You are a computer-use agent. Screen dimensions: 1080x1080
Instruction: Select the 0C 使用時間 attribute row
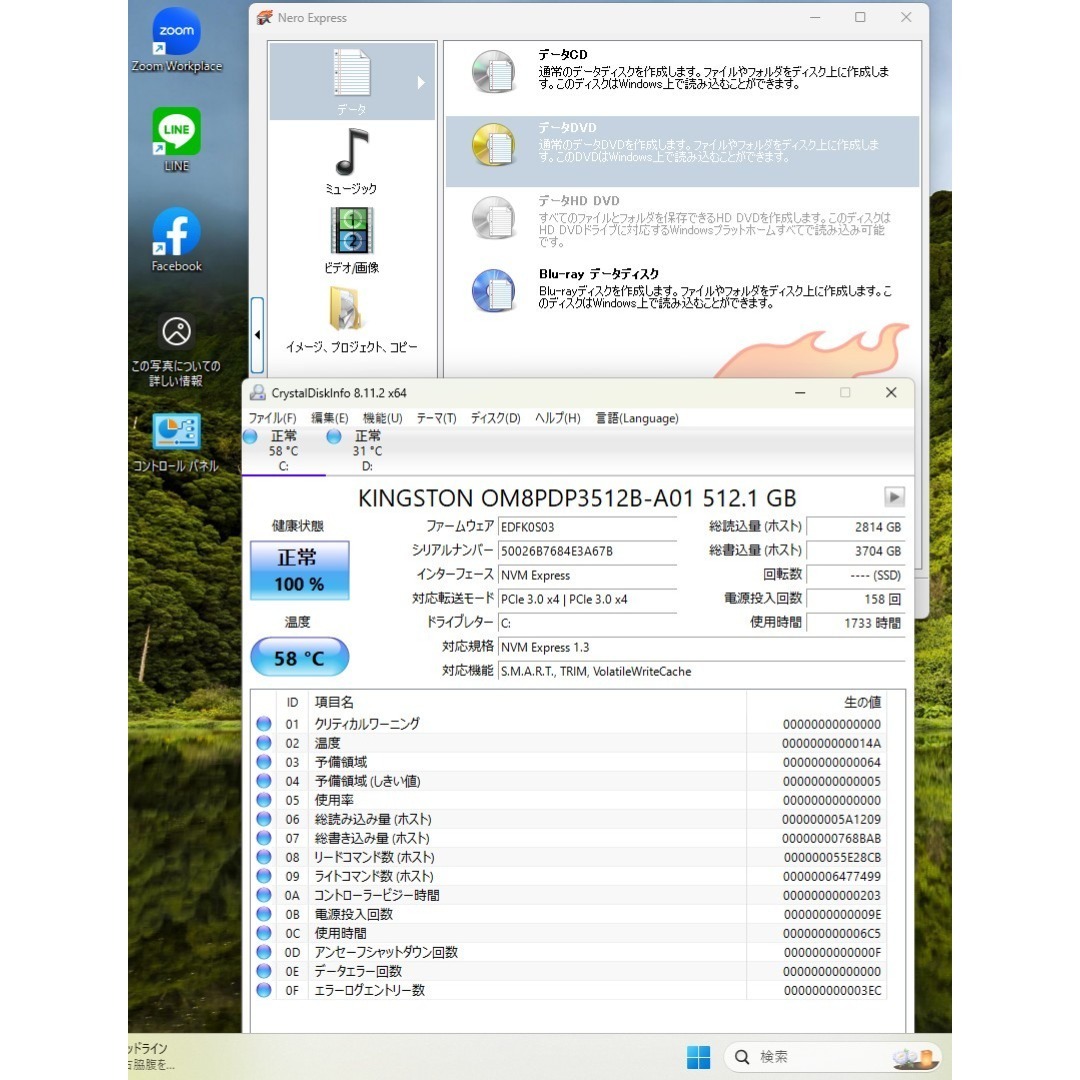coord(569,933)
